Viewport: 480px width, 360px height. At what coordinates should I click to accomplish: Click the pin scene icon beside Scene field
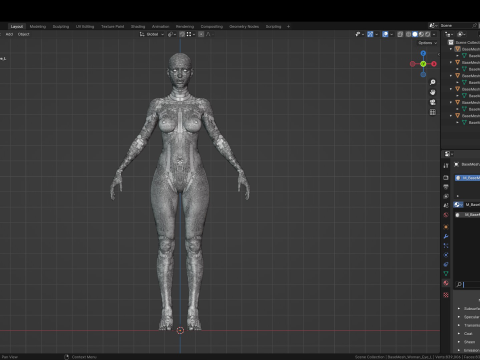pos(475,26)
